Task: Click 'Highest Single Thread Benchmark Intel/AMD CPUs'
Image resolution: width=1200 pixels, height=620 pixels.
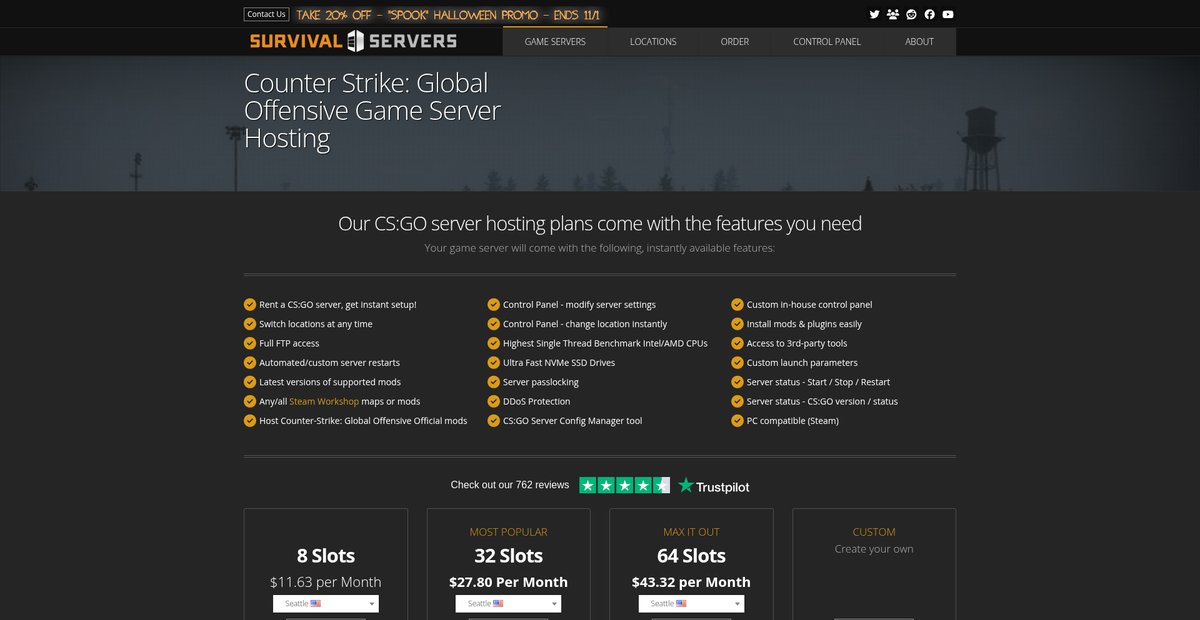Action: (605, 343)
